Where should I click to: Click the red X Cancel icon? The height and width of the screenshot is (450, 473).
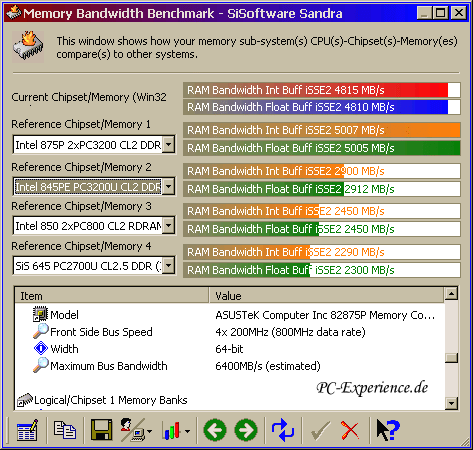point(350,430)
